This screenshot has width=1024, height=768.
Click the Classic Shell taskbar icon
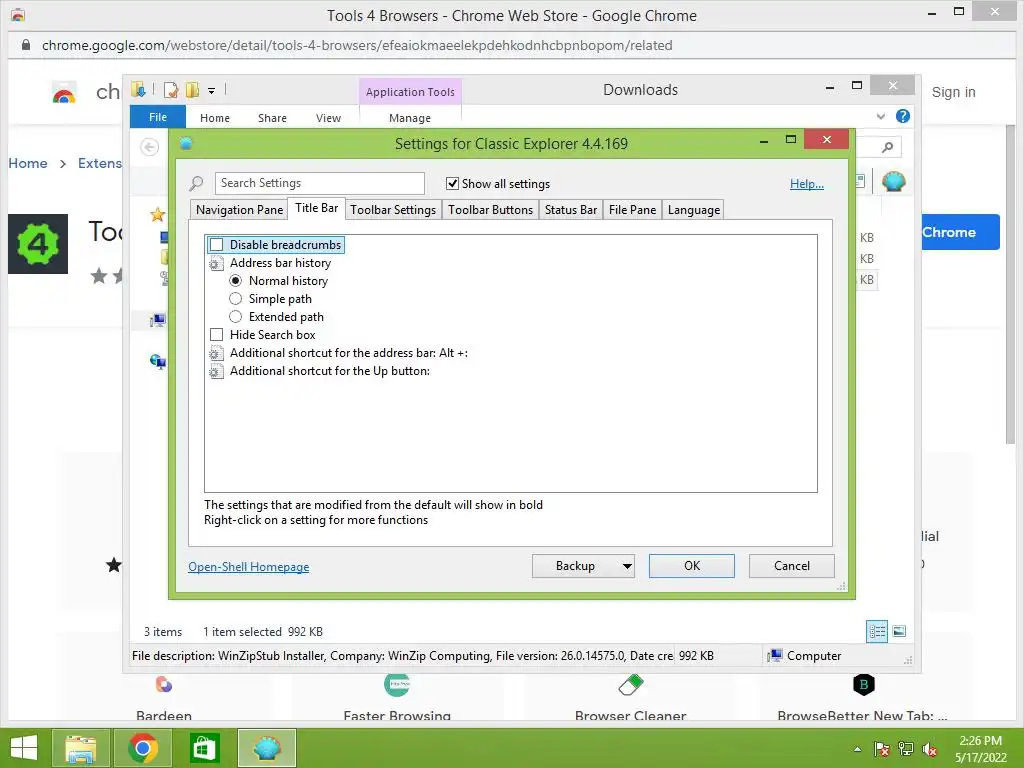[x=266, y=748]
